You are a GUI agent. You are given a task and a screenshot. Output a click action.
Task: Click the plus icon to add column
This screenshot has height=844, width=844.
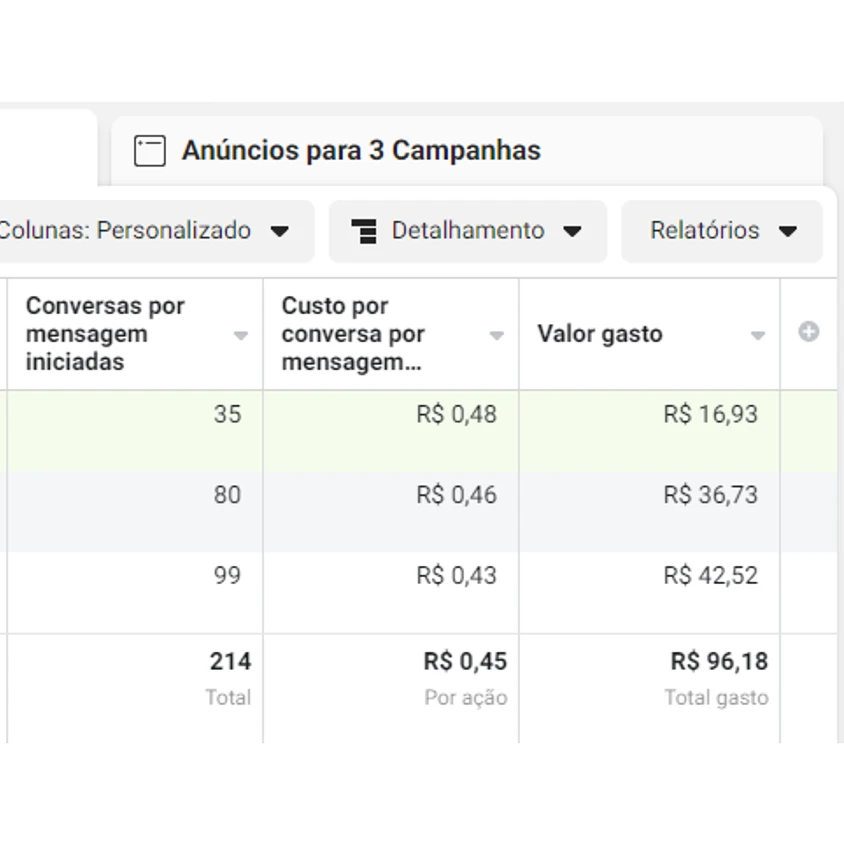click(808, 332)
